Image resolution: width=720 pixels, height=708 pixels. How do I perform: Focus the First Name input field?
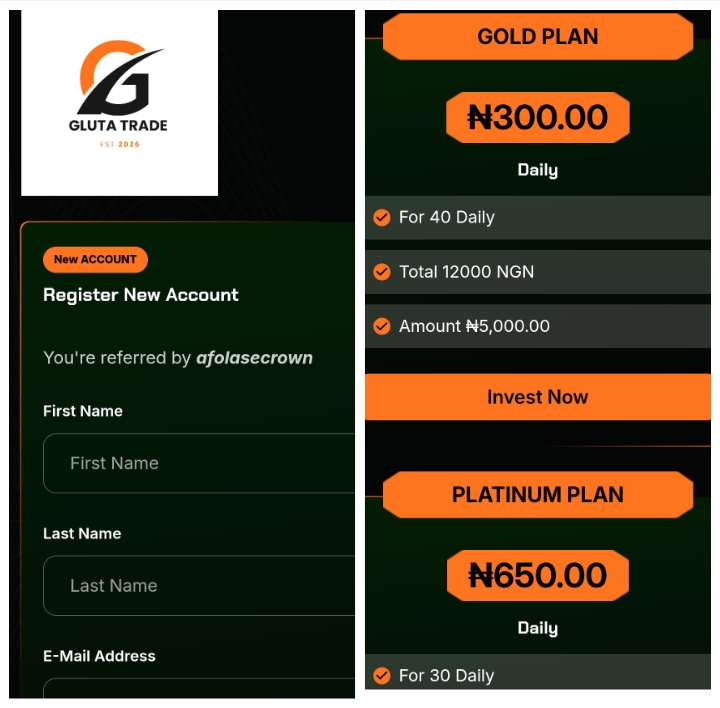(x=199, y=463)
